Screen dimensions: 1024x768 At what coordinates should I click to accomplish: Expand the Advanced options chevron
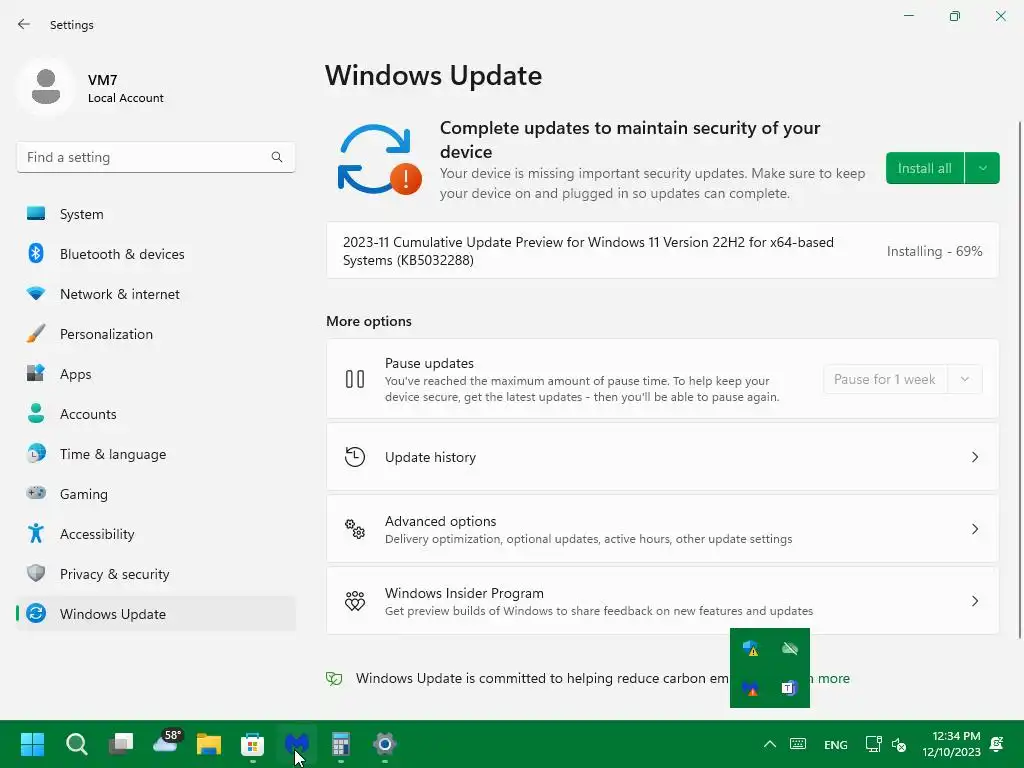pyautogui.click(x=974, y=529)
